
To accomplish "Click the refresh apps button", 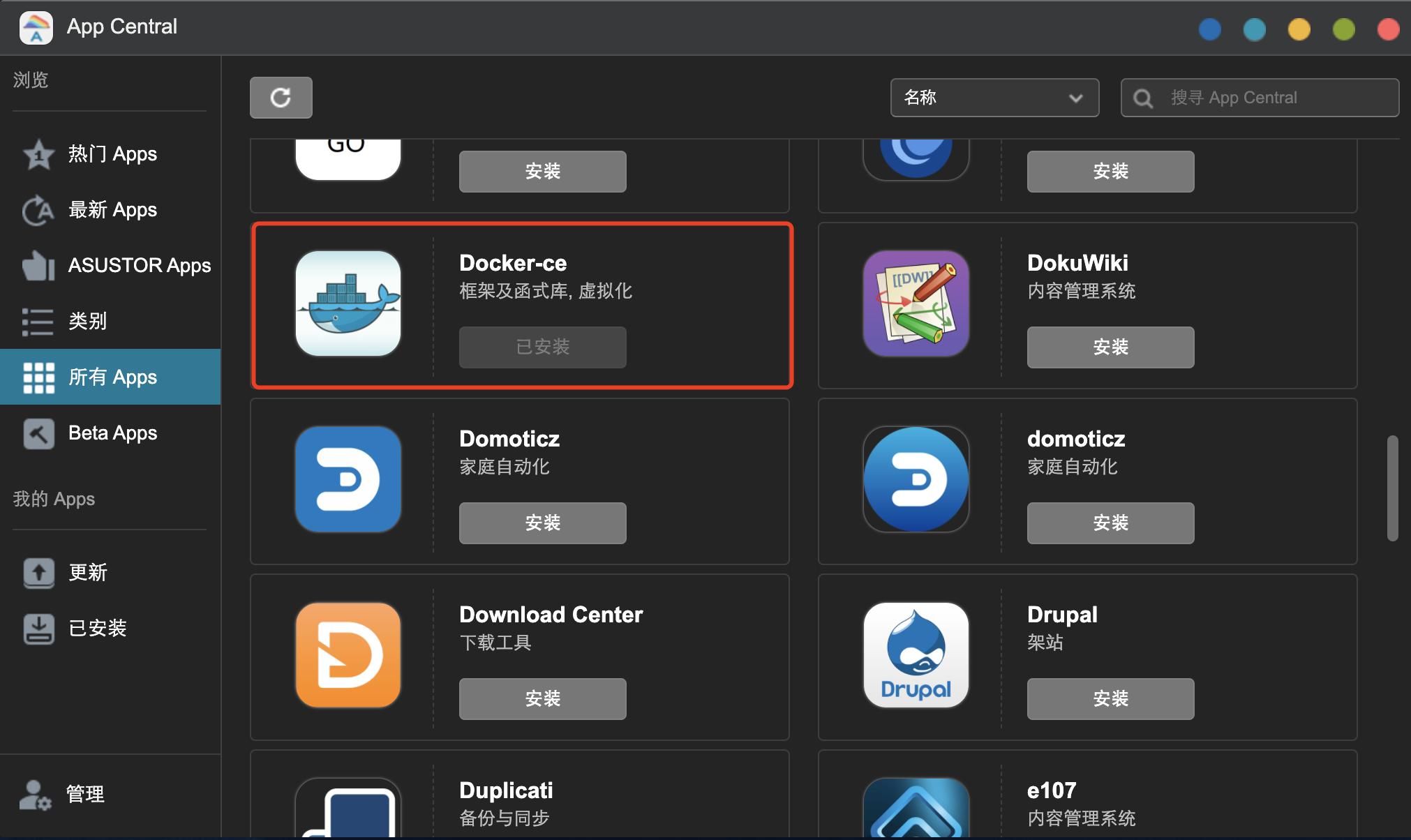I will [x=281, y=98].
